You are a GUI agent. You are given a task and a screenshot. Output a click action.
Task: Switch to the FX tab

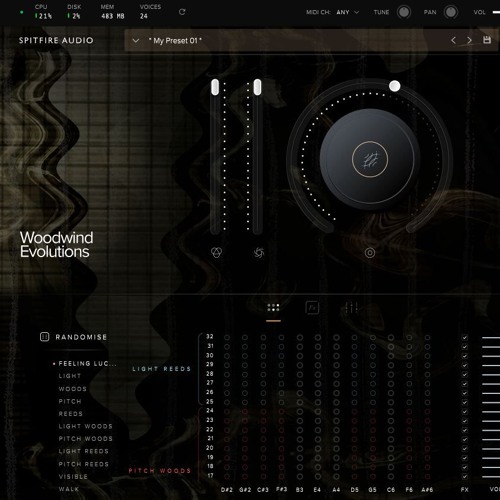[x=312, y=307]
